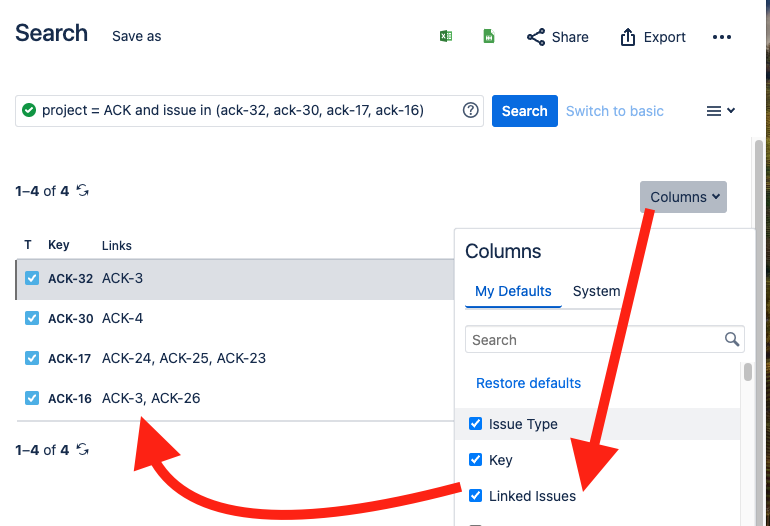Viewport: 770px width, 526px height.
Task: Click the JQL syntax help question mark
Action: point(470,110)
